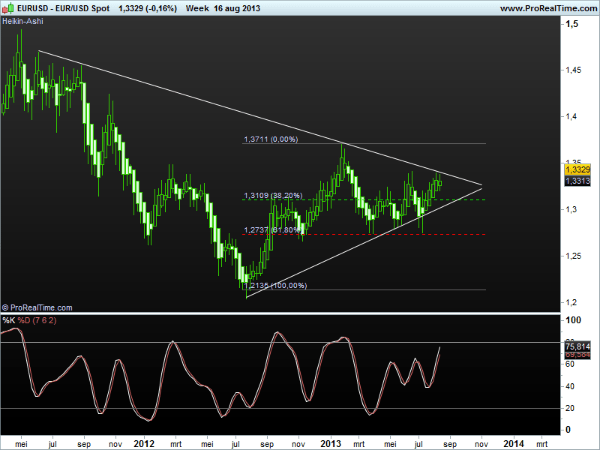Click the %K indicator label
Screen dimensions: 600x450
[x=8, y=320]
